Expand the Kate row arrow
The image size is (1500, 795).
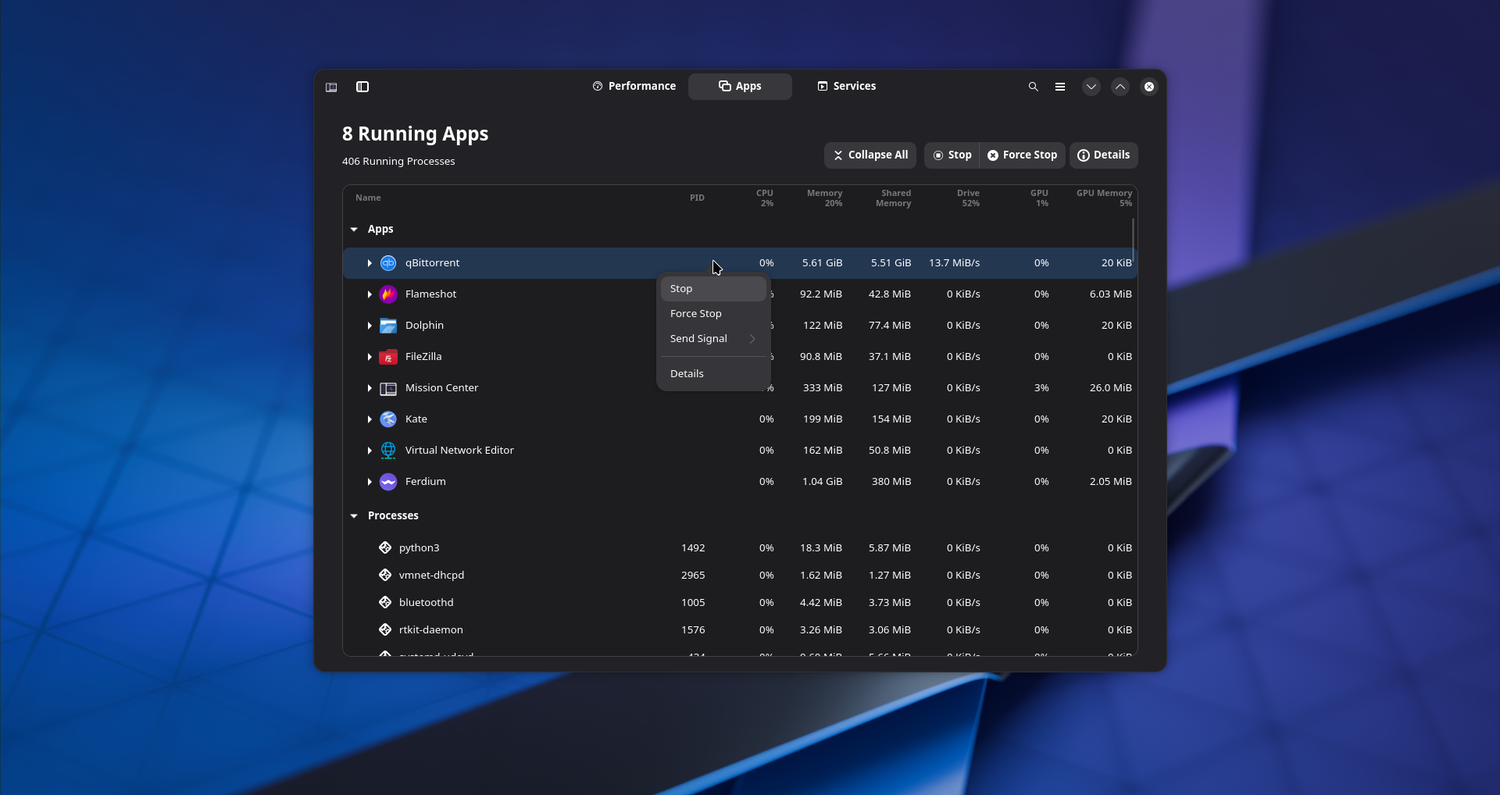click(x=369, y=419)
